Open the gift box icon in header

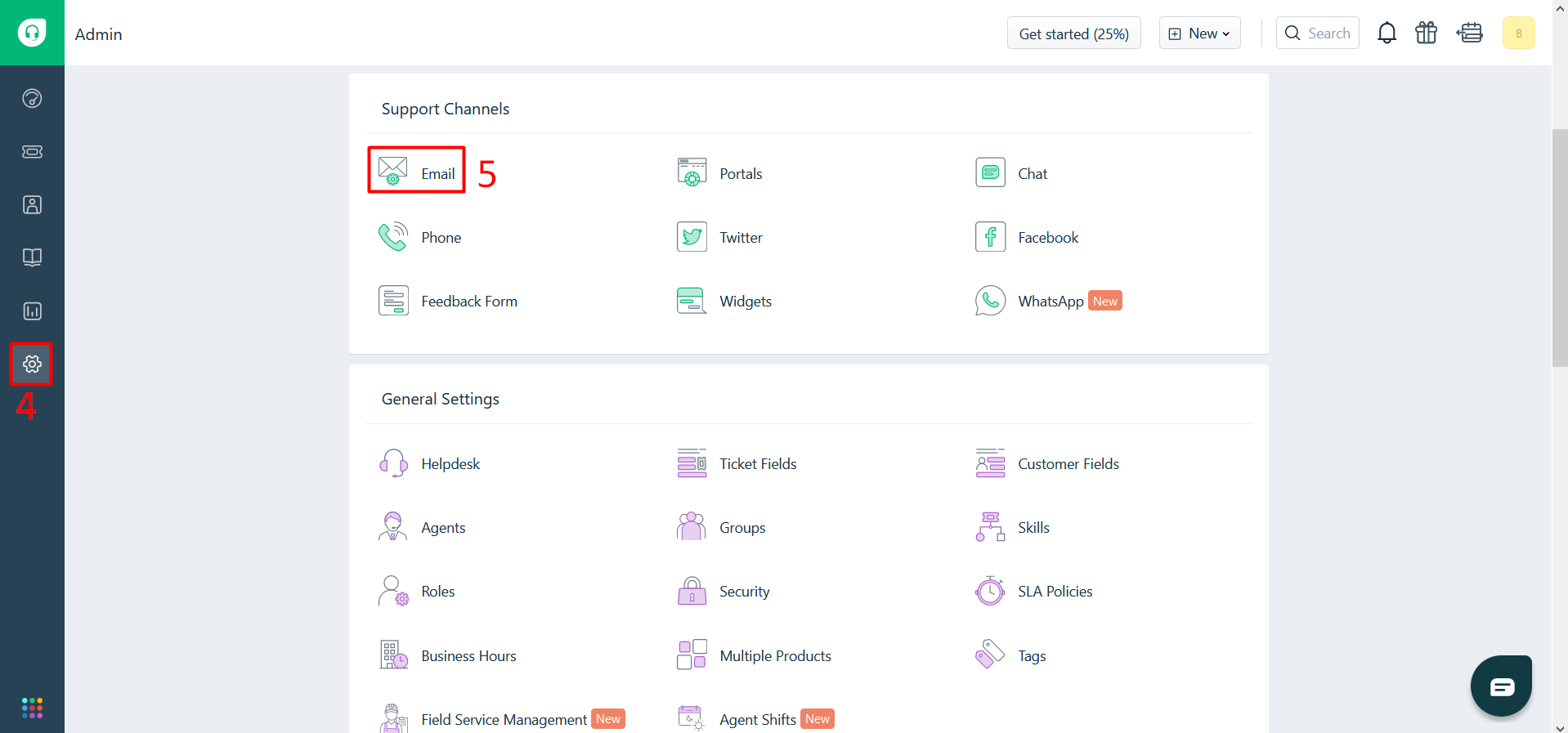[1426, 34]
